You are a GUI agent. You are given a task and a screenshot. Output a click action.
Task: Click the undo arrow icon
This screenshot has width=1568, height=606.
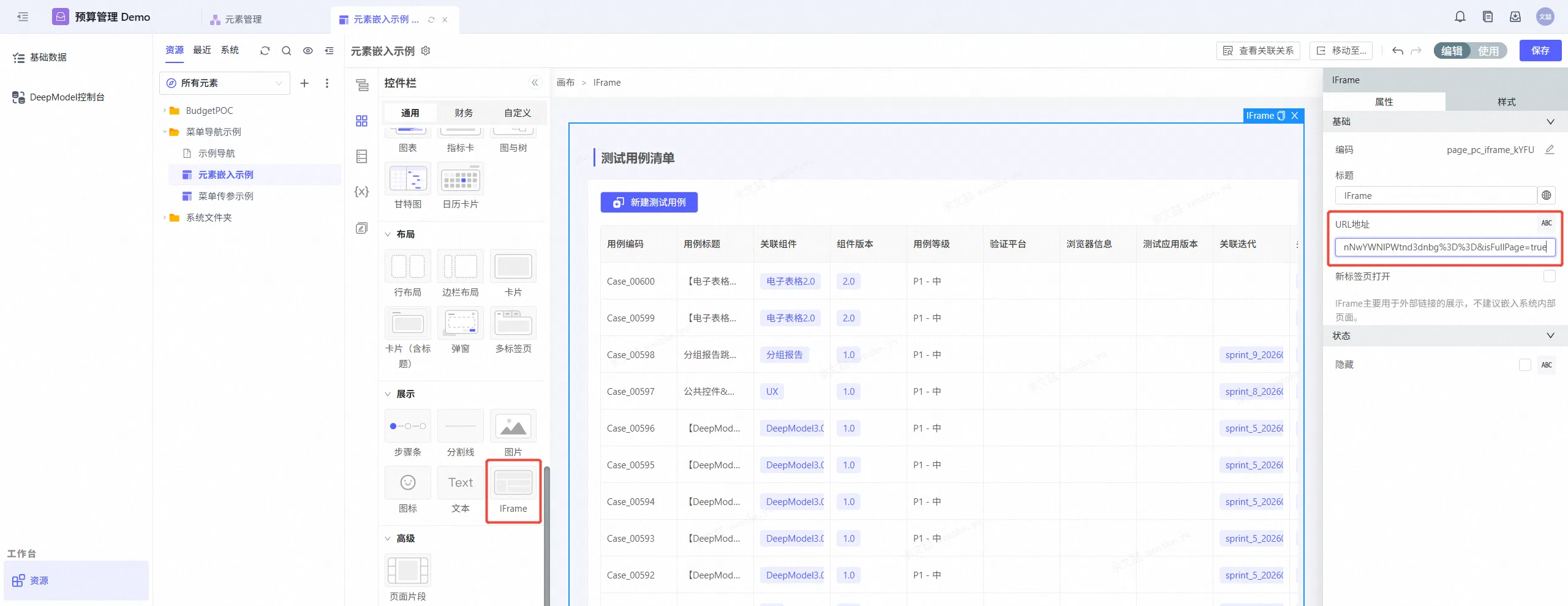coord(1398,51)
